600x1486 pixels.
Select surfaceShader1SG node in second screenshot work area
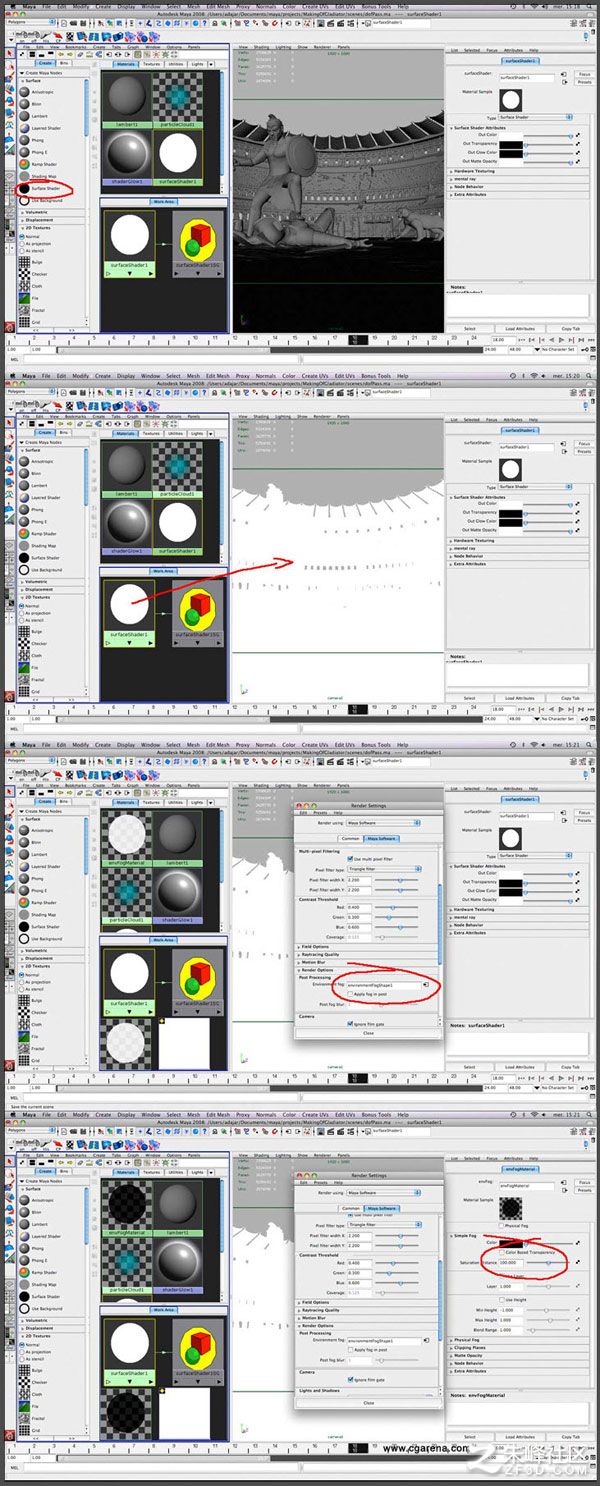[x=197, y=613]
